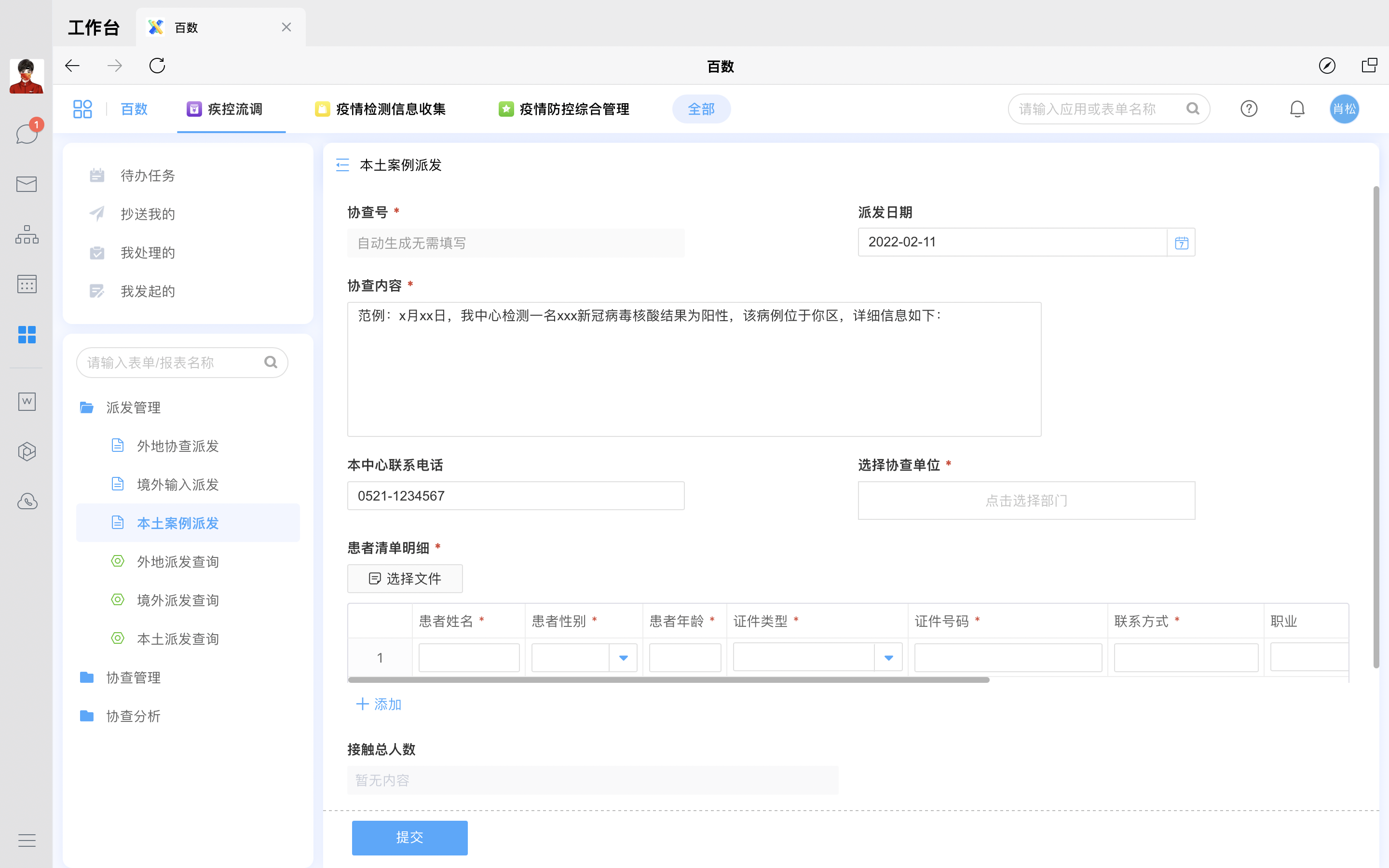Open the 患者性别 dropdown
Screen dimensions: 1389x868
(623, 658)
